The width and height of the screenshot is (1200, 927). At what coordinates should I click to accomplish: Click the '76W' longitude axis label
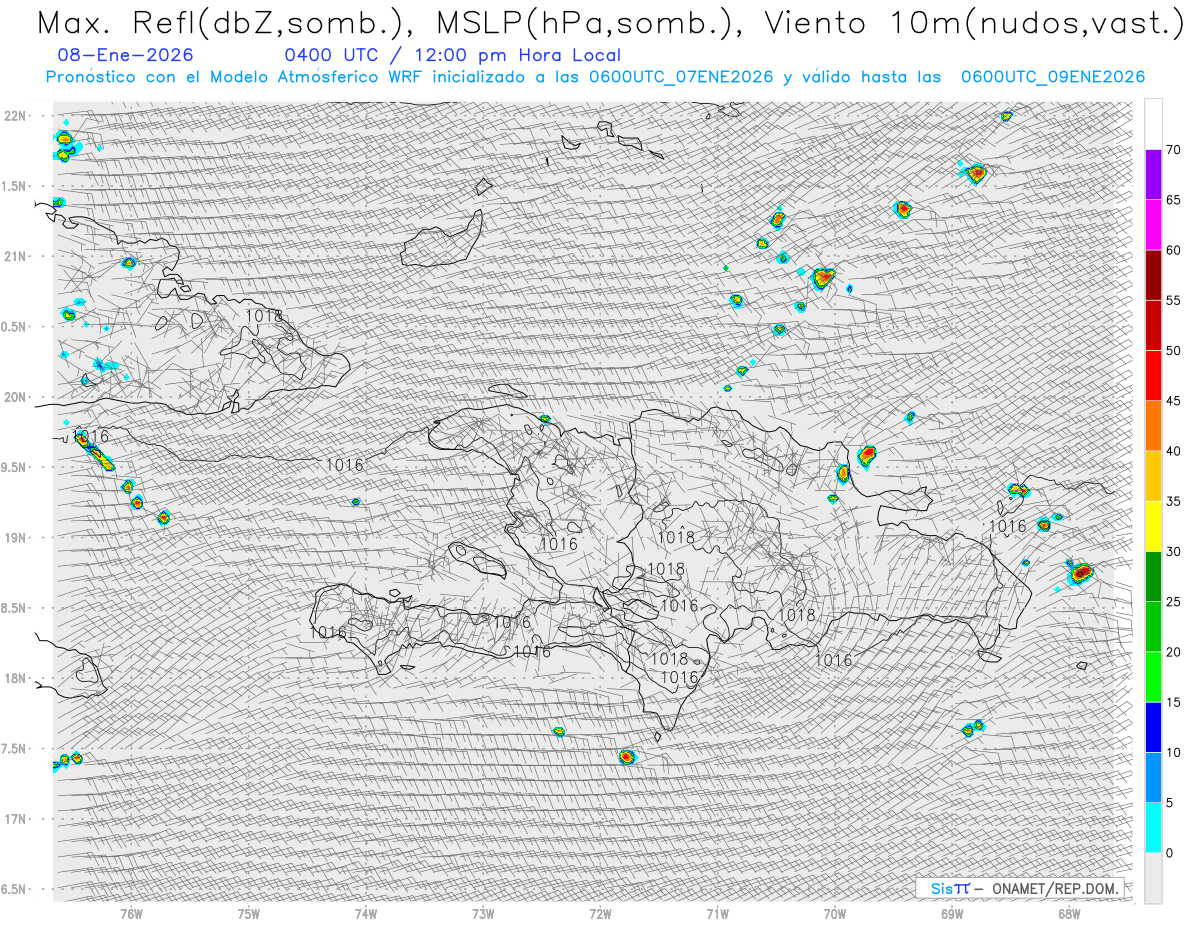[x=131, y=913]
